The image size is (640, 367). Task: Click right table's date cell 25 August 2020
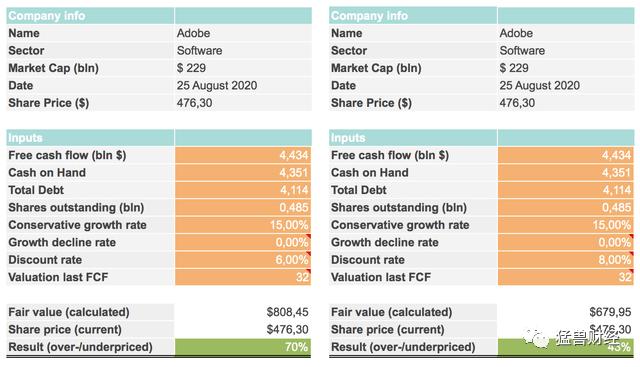[566, 85]
